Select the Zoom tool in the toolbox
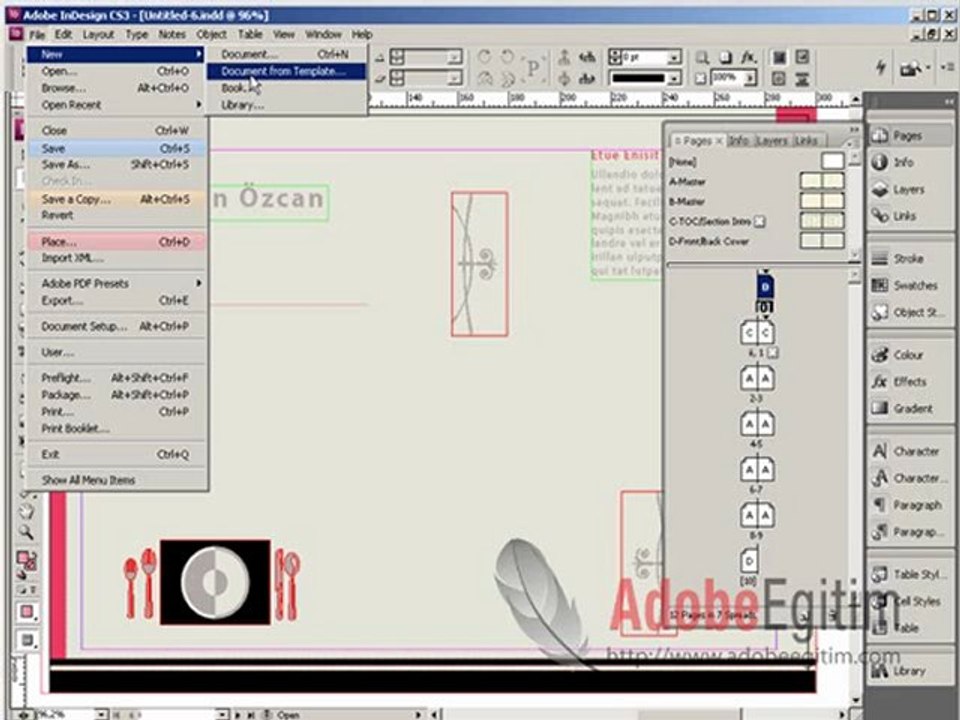The image size is (960, 720). (26, 531)
